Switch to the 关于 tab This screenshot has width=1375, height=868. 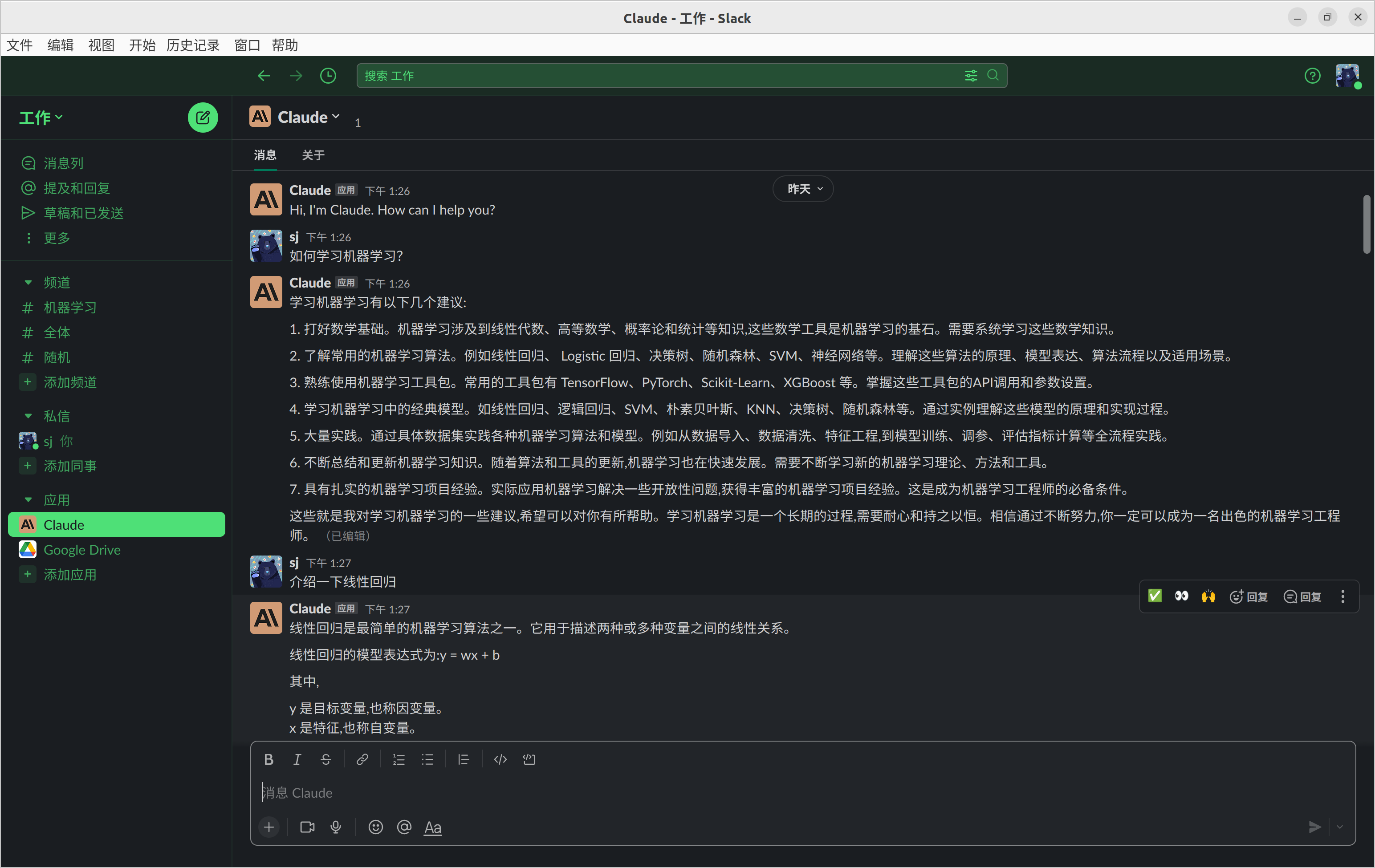pyautogui.click(x=313, y=155)
